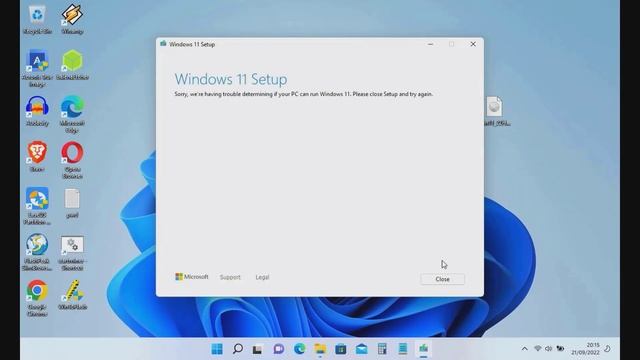Open the globe desktop shortcut above Chrome
640x360 pixels.
click(x=37, y=252)
